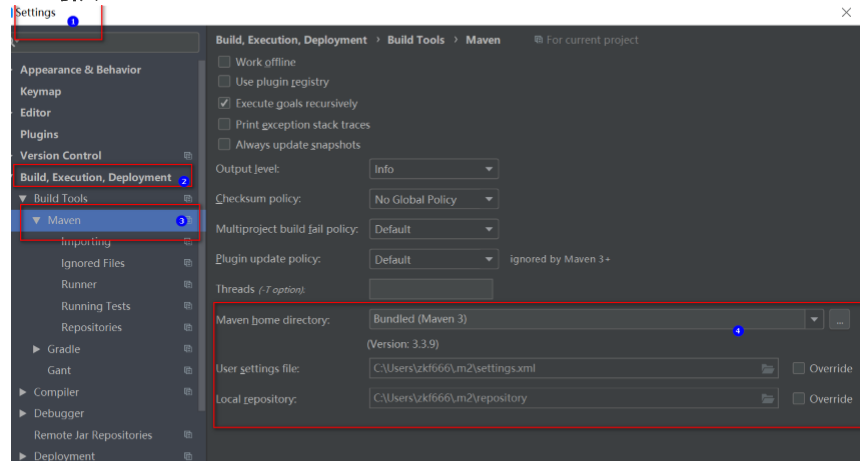Open the Output level dropdown

tap(433, 169)
